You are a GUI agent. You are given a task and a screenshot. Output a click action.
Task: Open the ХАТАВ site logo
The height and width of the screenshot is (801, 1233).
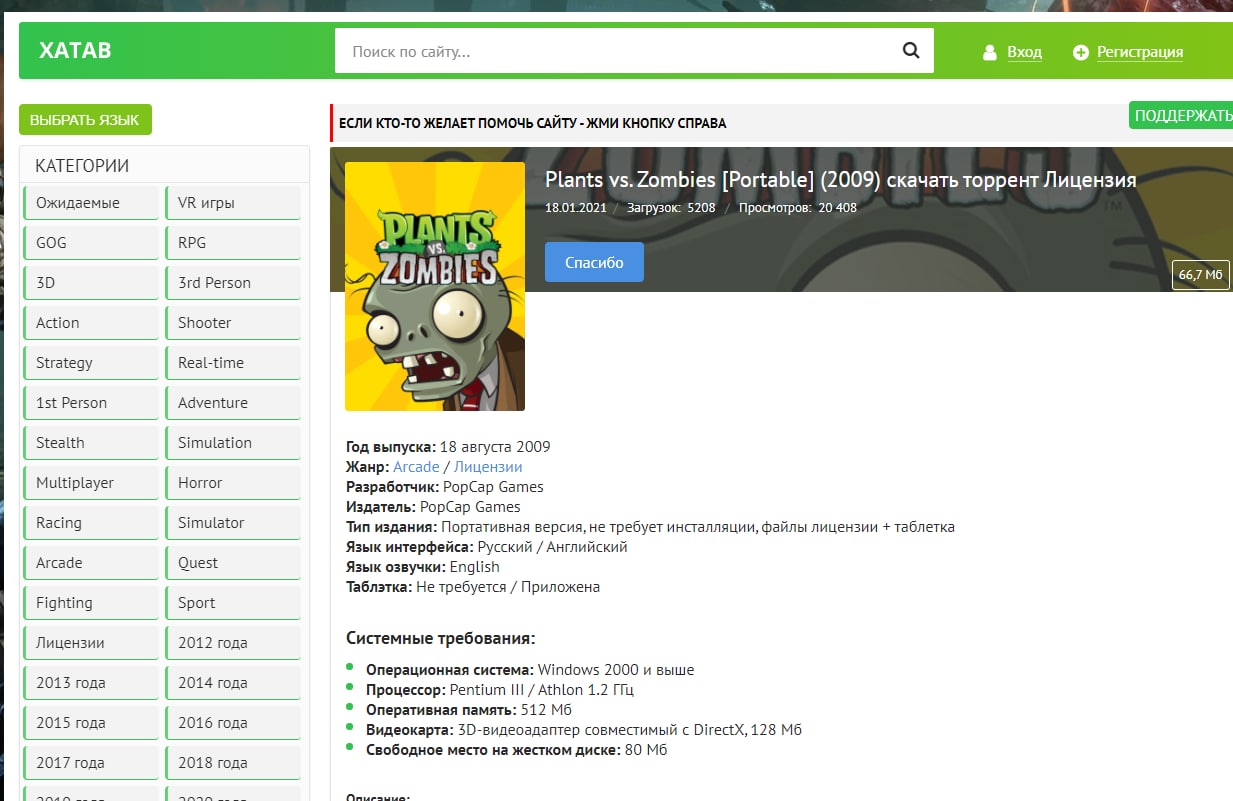(75, 51)
